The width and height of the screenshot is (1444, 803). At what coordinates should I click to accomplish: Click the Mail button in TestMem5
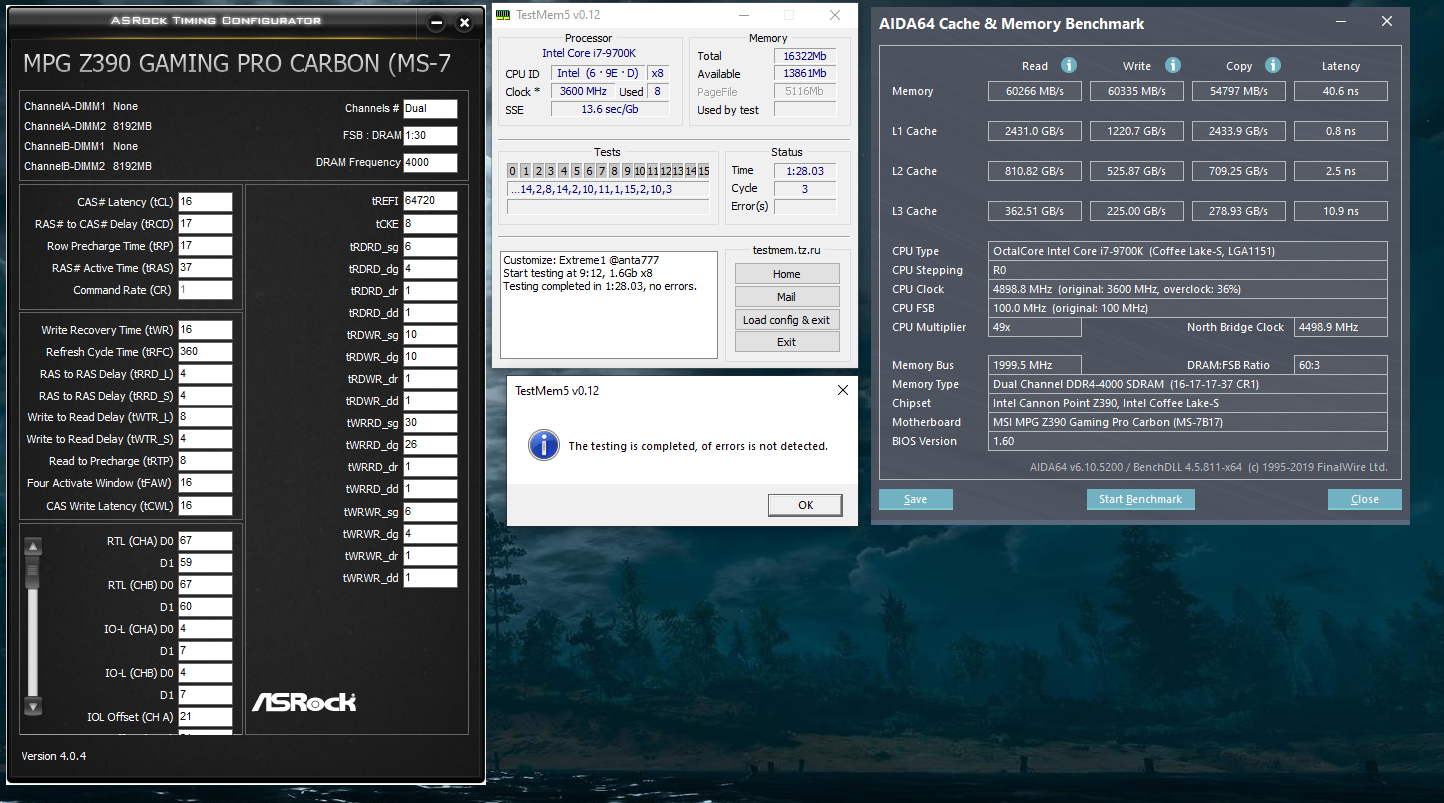coord(787,297)
